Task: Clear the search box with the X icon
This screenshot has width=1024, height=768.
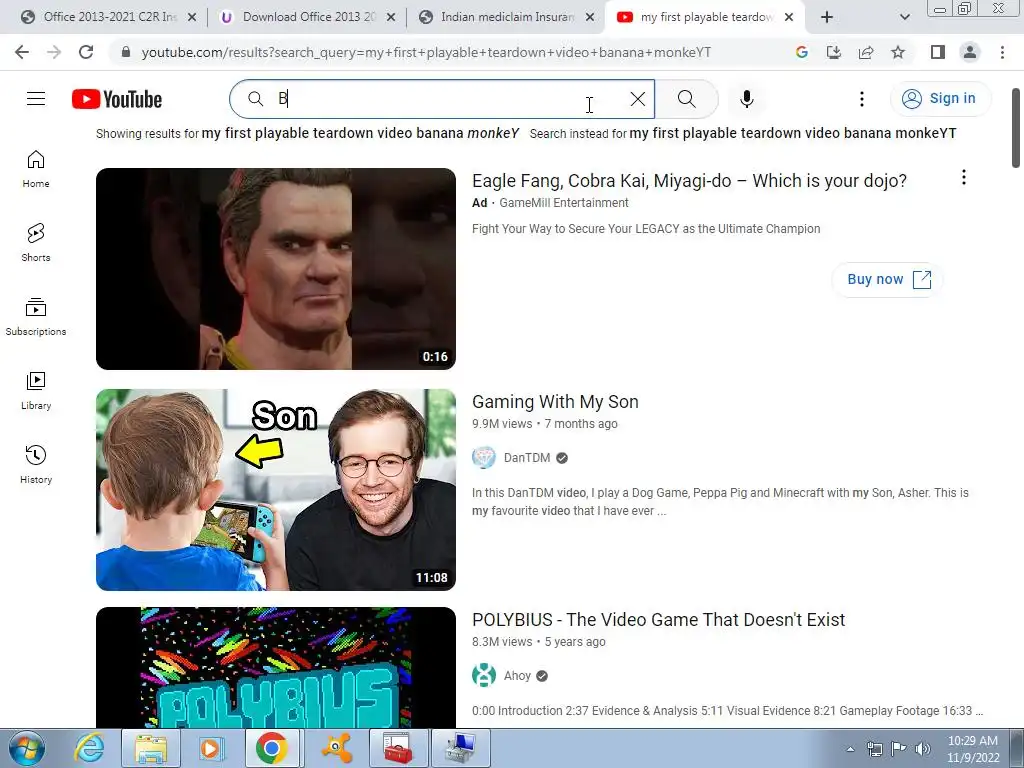Action: [x=637, y=99]
